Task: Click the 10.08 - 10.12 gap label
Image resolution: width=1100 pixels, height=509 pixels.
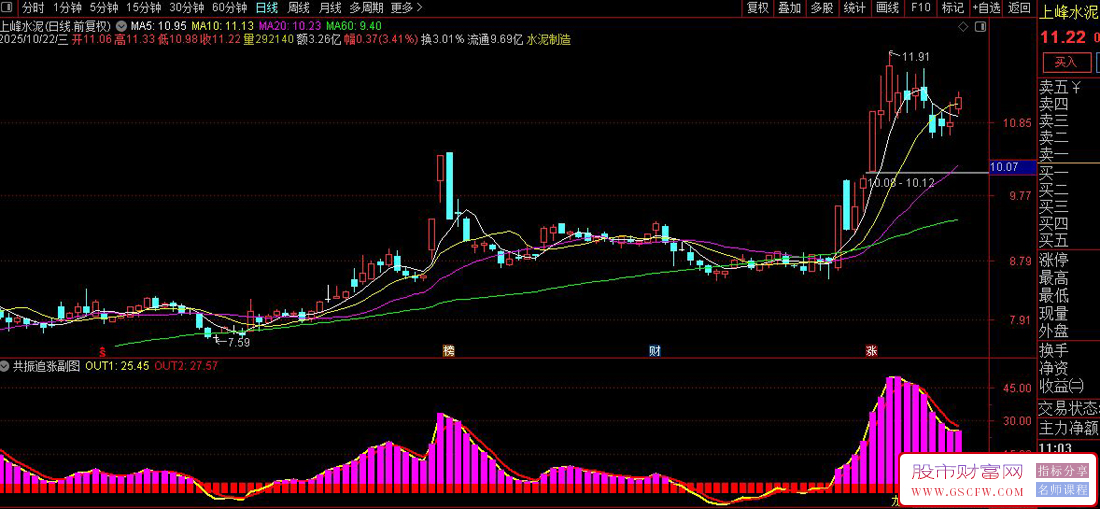Action: coord(901,182)
